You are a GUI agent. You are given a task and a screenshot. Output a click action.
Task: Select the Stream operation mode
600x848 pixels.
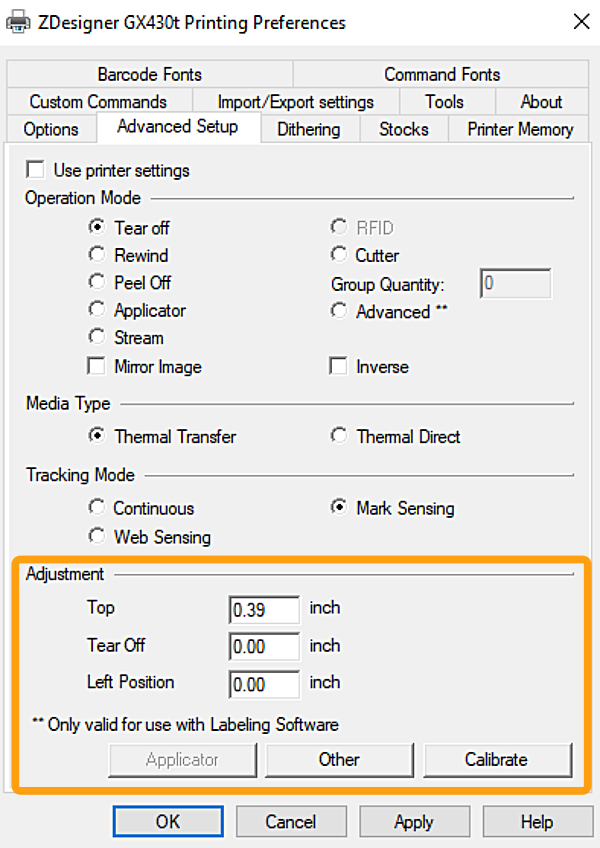pyautogui.click(x=97, y=337)
